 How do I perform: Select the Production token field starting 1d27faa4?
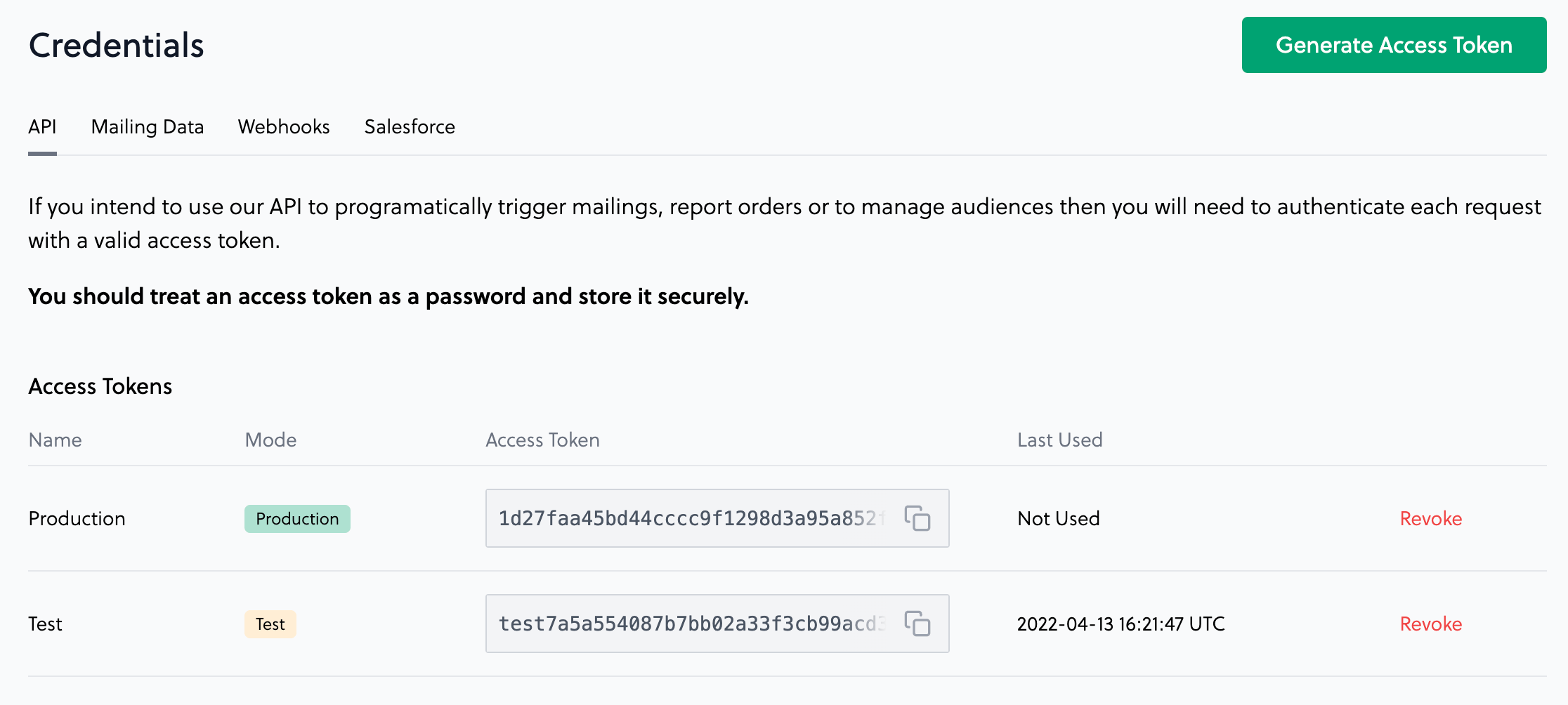pyautogui.click(x=717, y=518)
